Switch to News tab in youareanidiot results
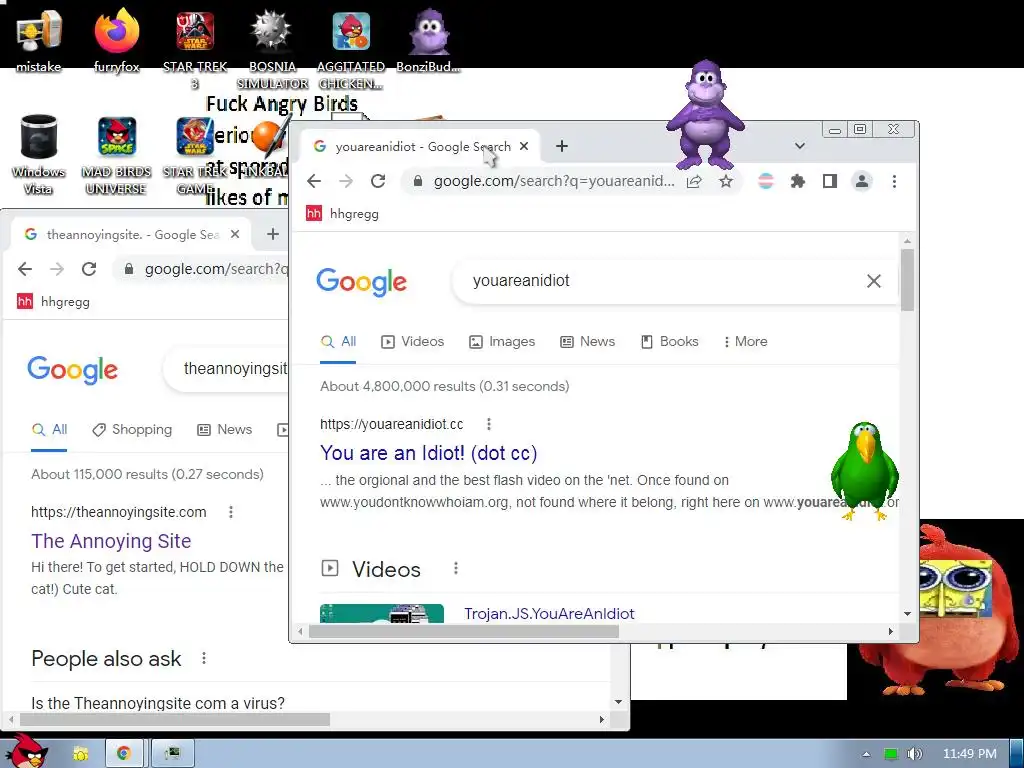 [x=588, y=342]
